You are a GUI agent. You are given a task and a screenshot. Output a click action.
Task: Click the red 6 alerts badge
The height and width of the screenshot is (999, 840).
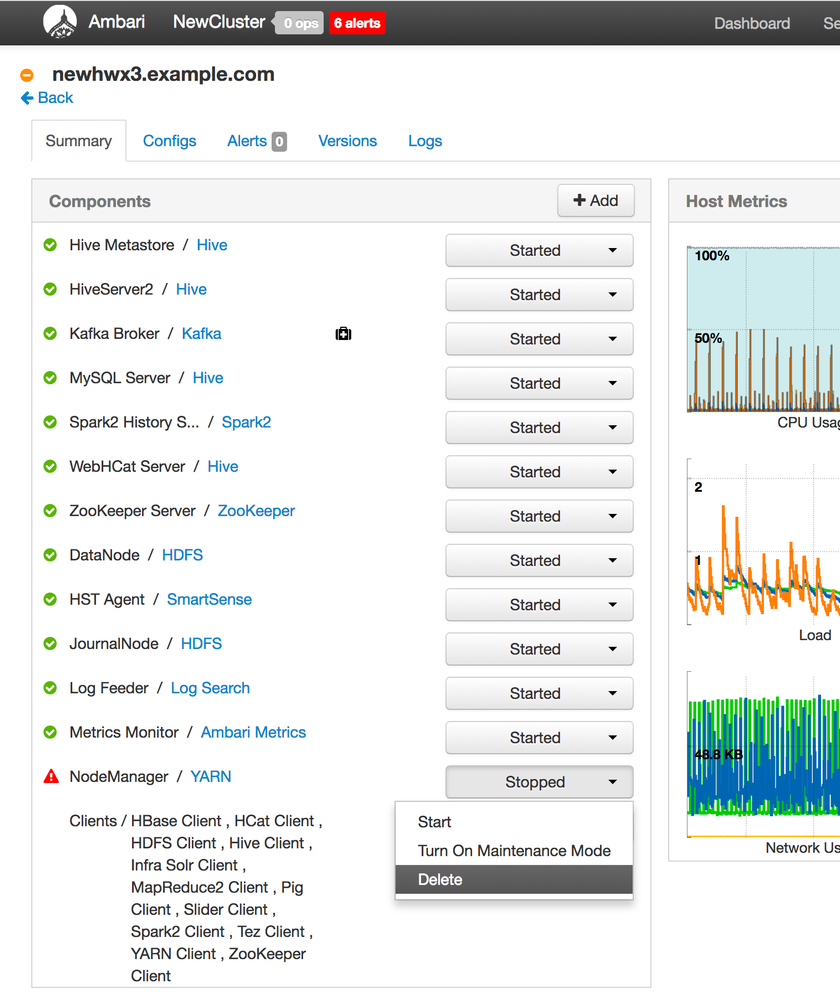pos(357,23)
